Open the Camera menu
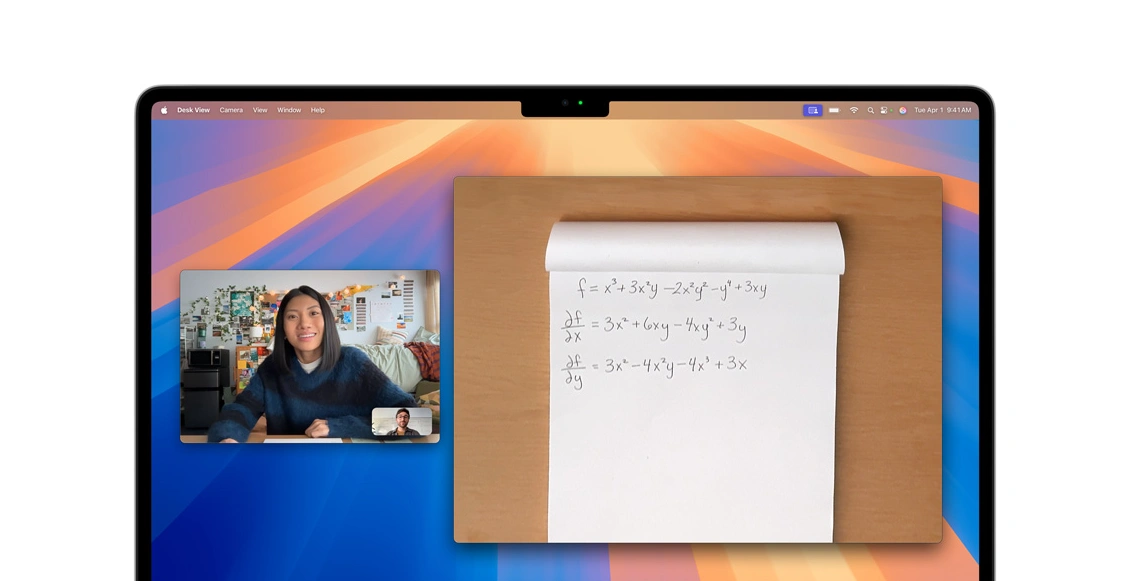1130x581 pixels. [x=231, y=110]
